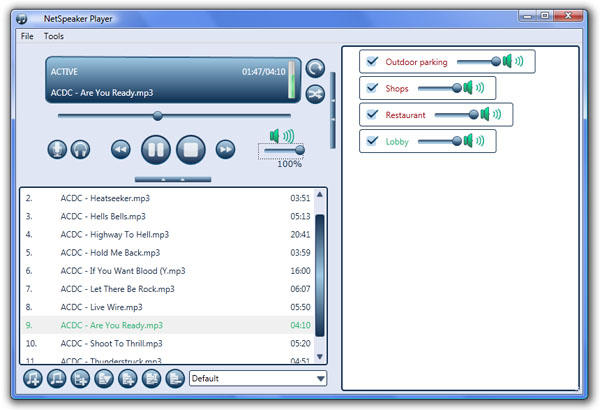Click the song position seek slider
This screenshot has width=600, height=410.
[174, 115]
